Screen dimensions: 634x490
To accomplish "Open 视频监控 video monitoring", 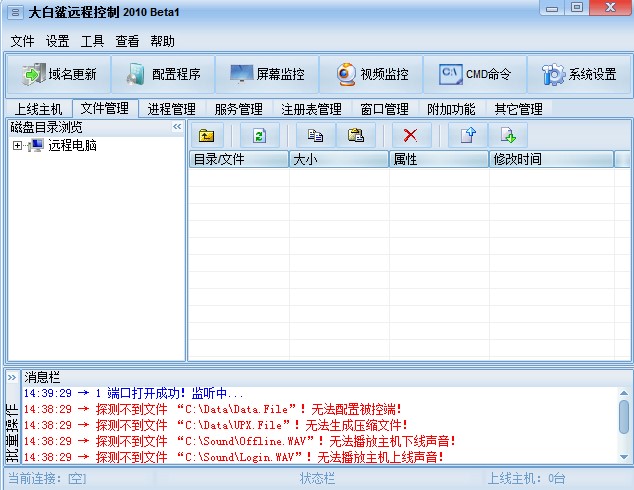I will pyautogui.click(x=371, y=74).
